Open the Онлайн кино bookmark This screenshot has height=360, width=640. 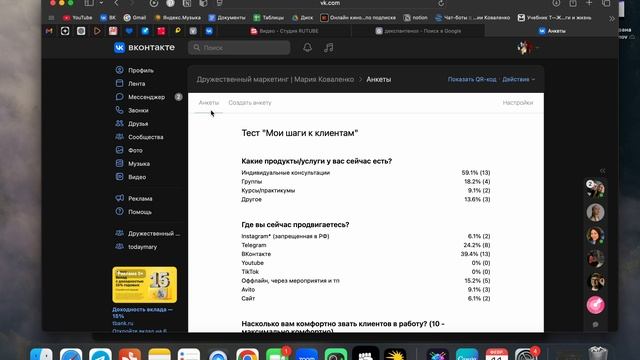pyautogui.click(x=358, y=18)
